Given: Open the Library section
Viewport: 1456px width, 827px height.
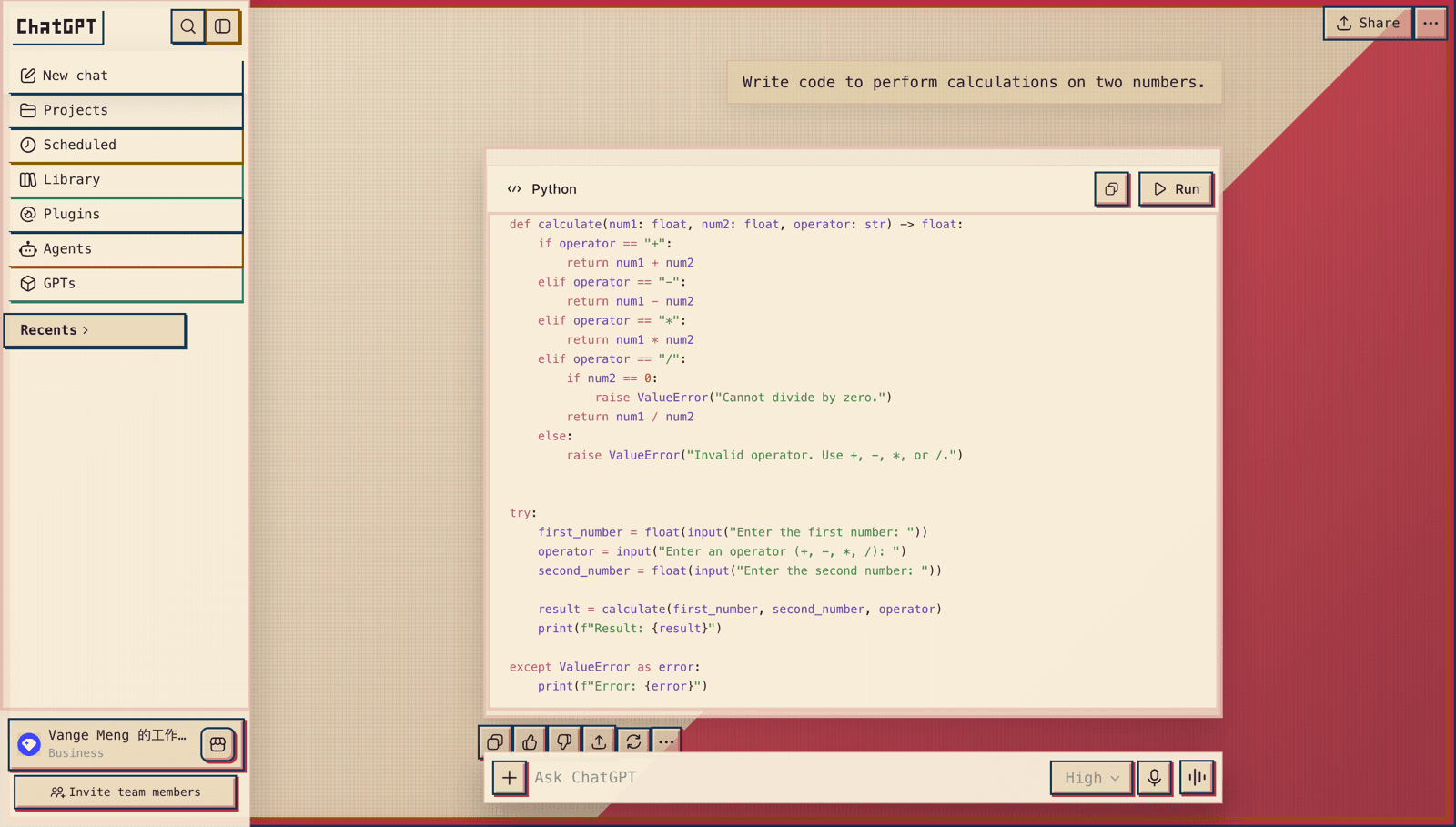Looking at the screenshot, I should 126,179.
